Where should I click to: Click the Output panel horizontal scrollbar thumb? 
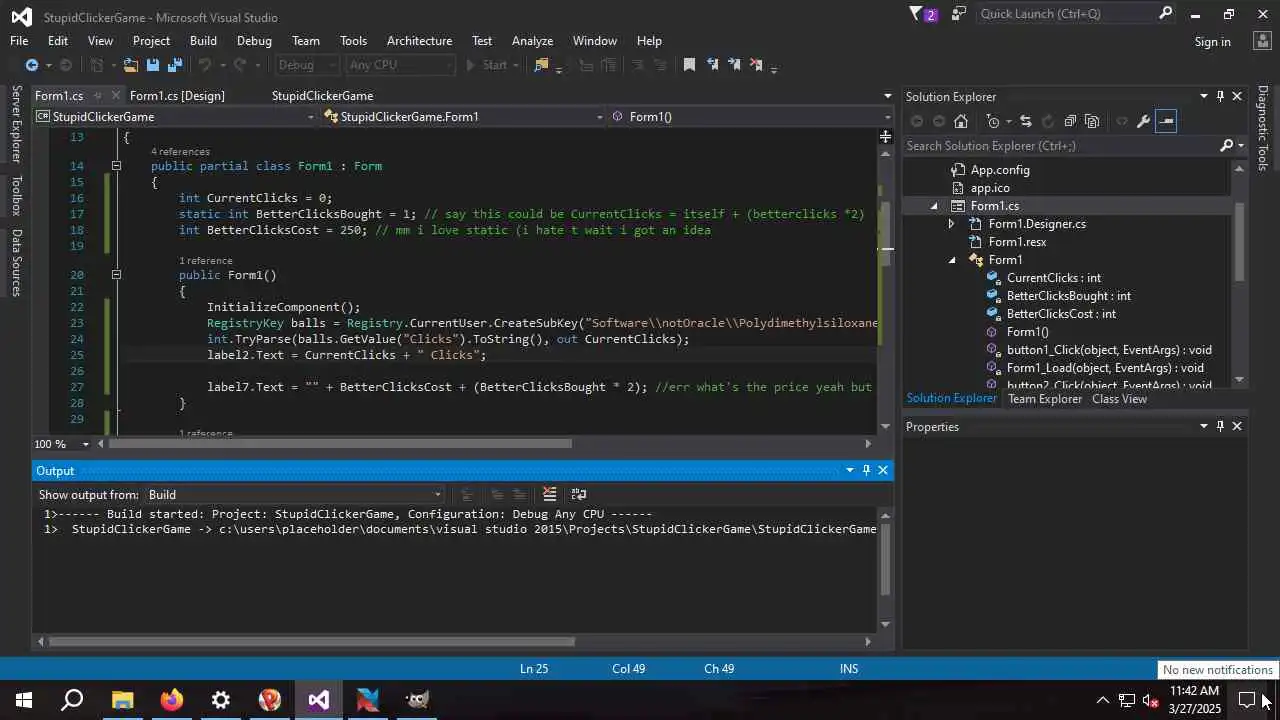tap(312, 641)
